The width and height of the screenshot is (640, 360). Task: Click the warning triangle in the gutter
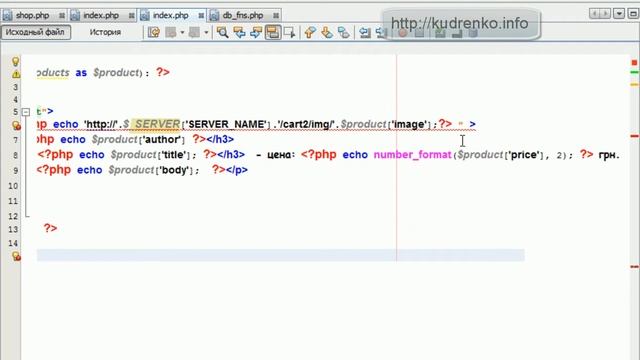point(16,74)
